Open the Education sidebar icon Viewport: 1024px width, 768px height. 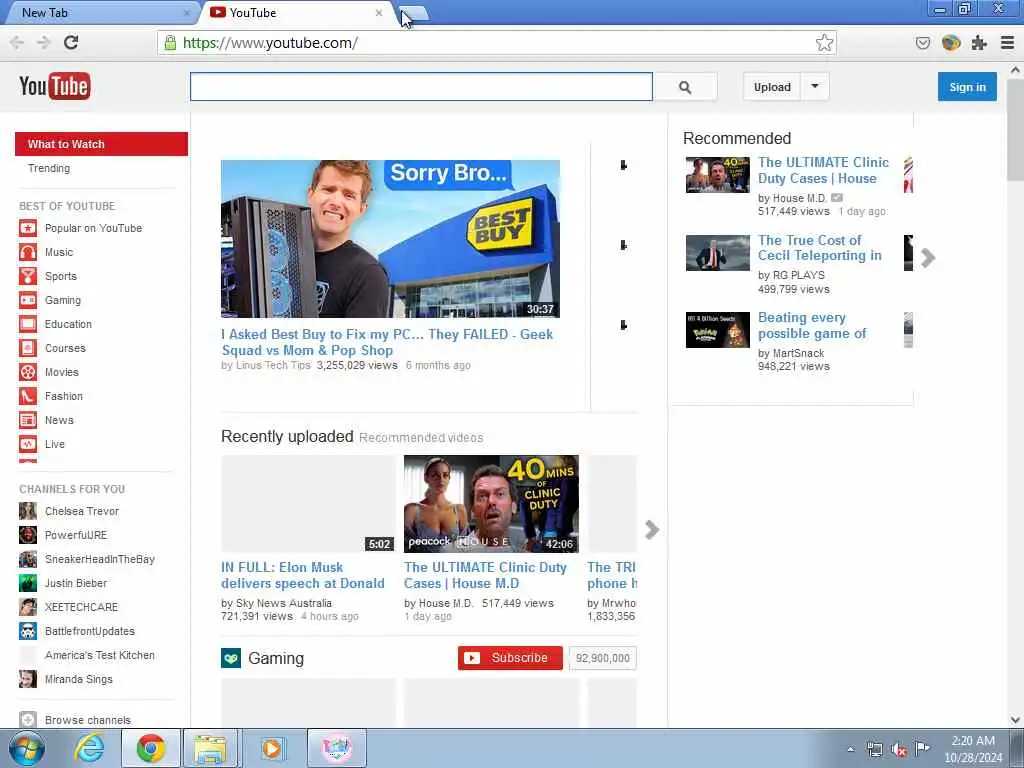(x=27, y=324)
